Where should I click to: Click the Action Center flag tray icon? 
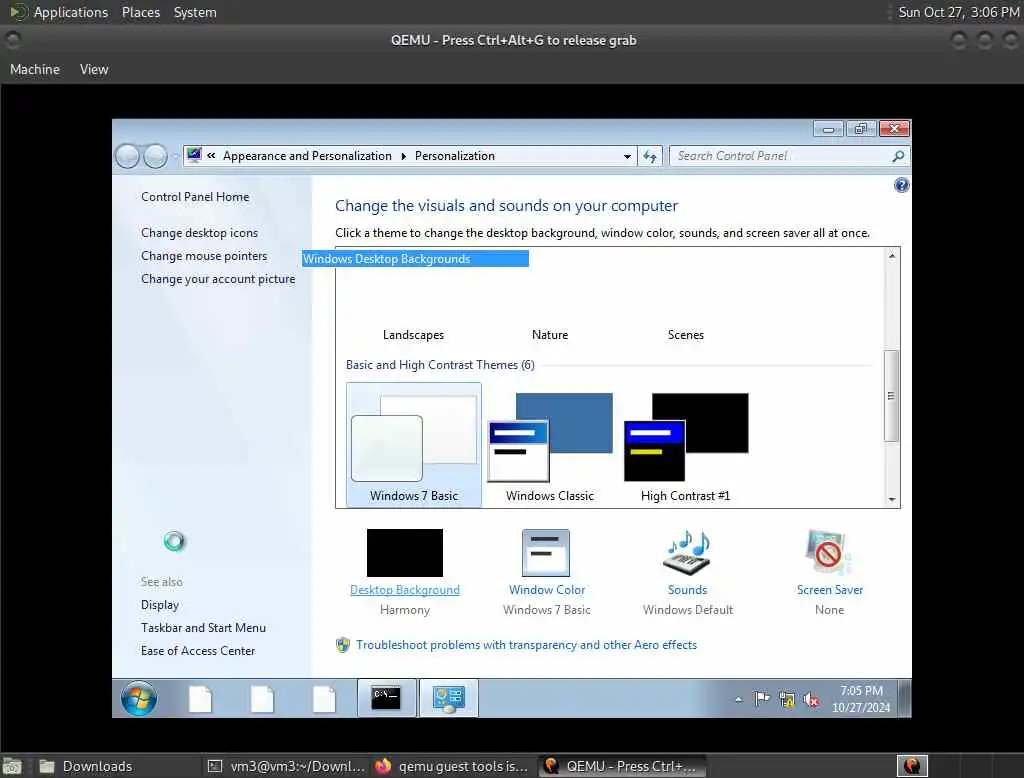[761, 699]
